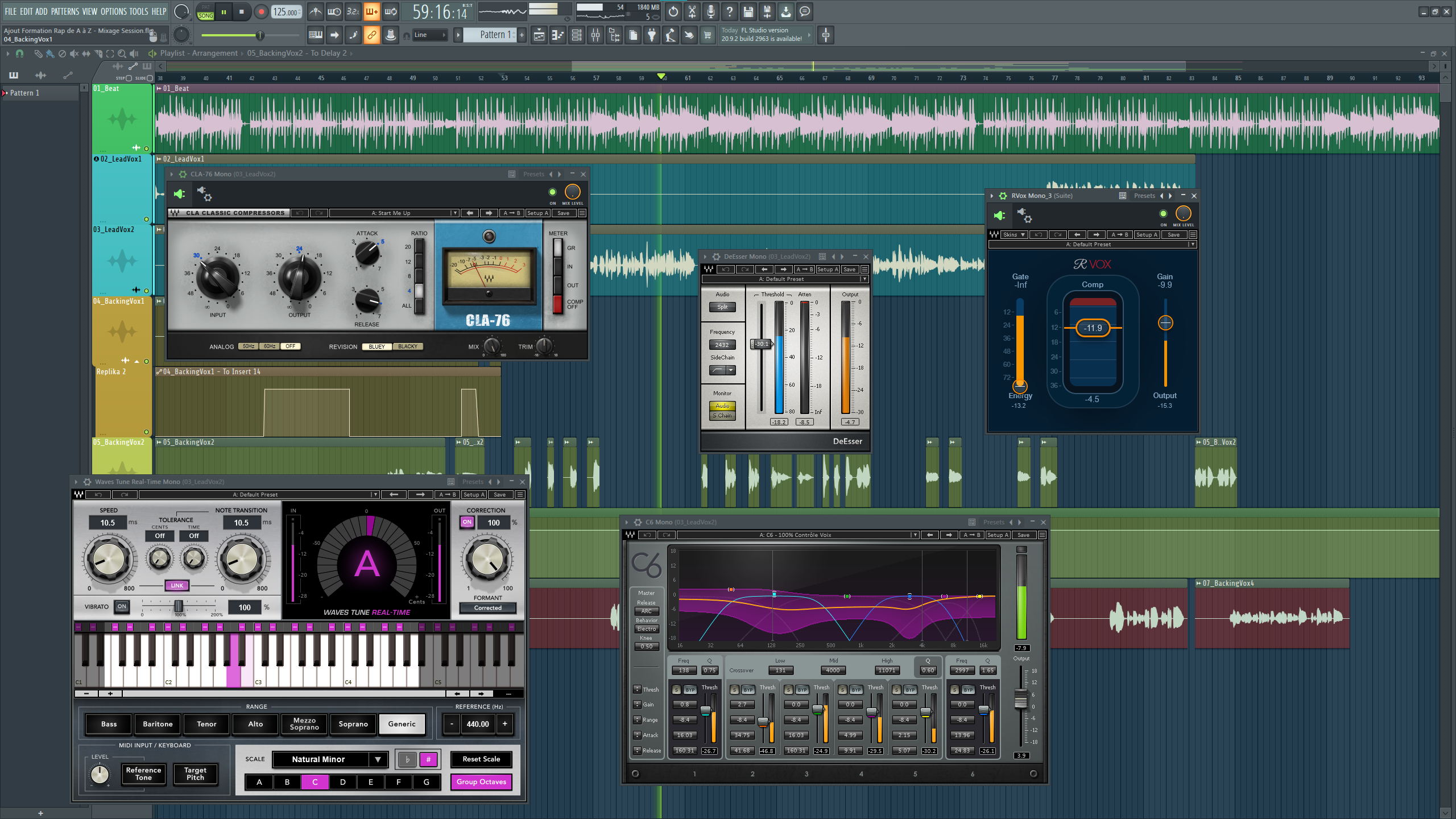Click the Reset Scale button
1456x819 pixels.
(481, 759)
